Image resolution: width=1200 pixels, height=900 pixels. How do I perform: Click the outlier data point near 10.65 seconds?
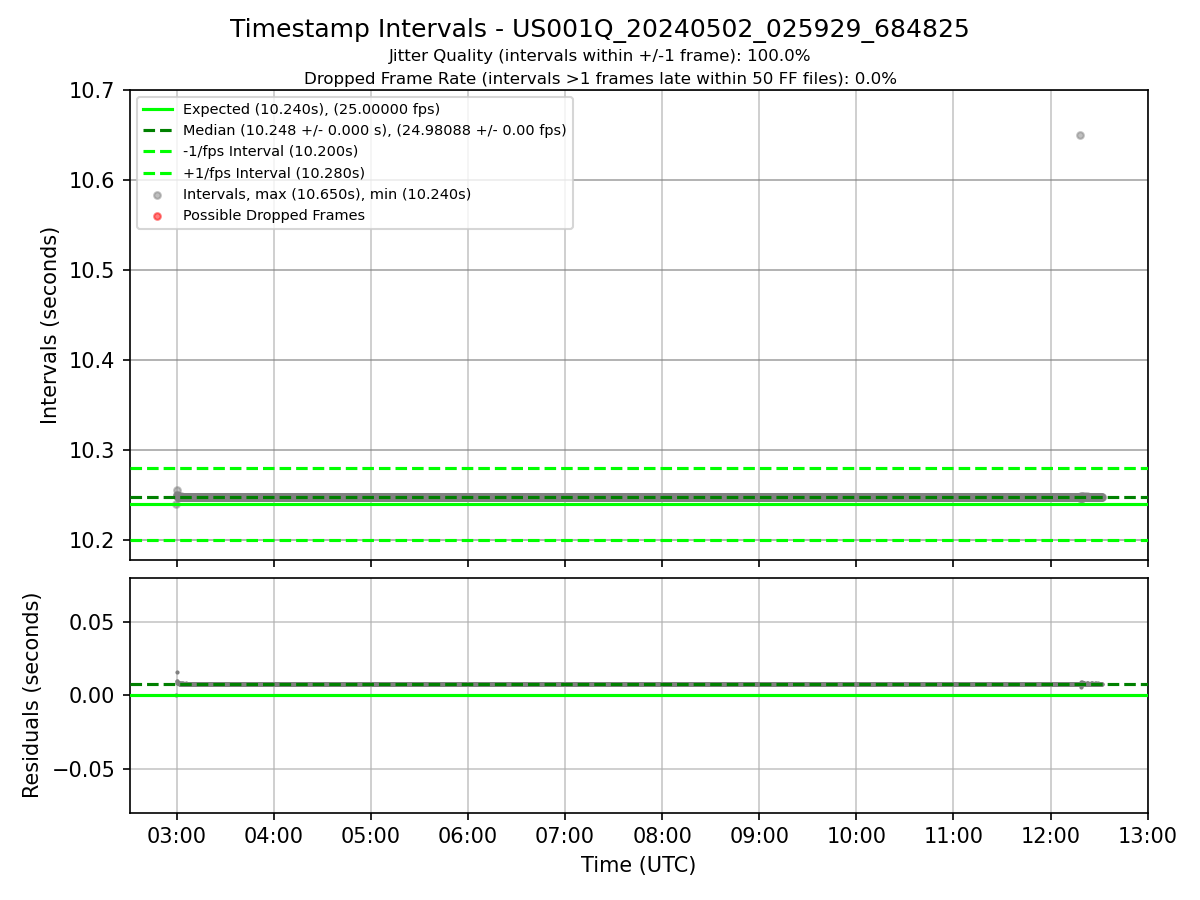tap(1080, 135)
